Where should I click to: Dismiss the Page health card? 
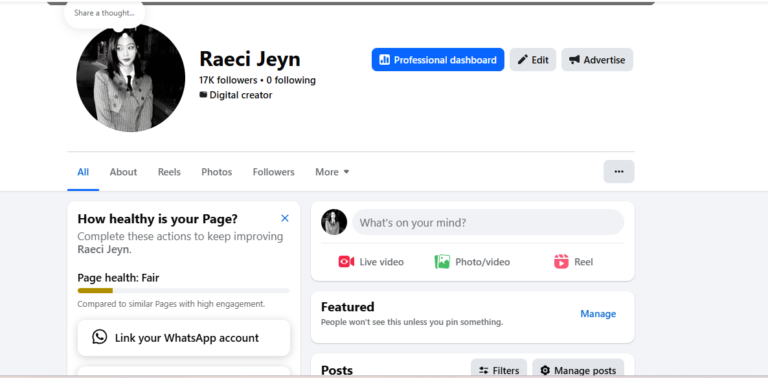tap(285, 218)
